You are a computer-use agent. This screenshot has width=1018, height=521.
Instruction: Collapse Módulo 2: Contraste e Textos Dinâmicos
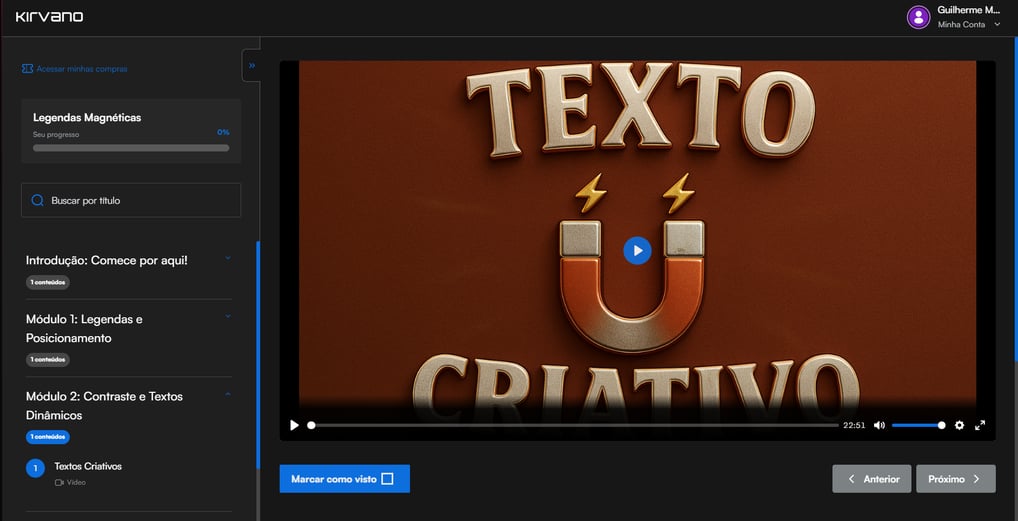[x=228, y=395]
